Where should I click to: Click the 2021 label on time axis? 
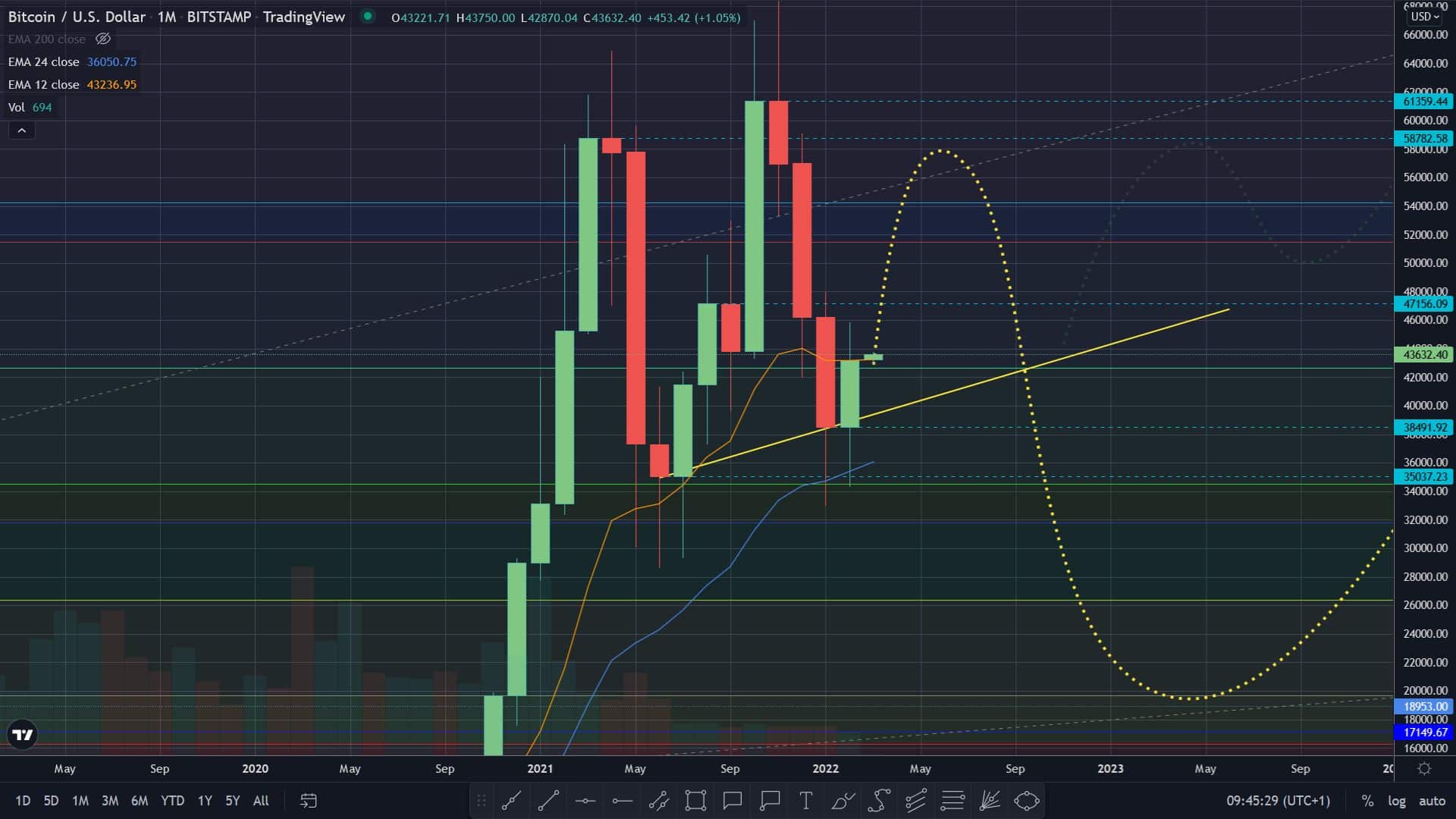(x=540, y=769)
